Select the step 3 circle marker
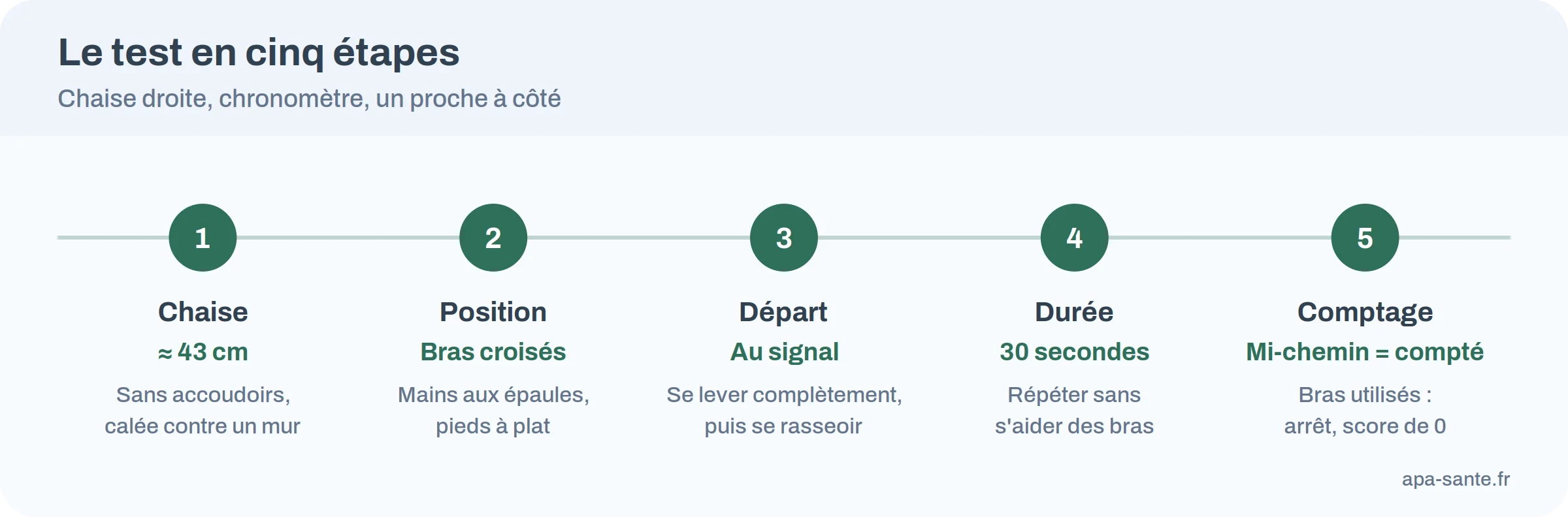This screenshot has height=517, width=1568. (784, 238)
